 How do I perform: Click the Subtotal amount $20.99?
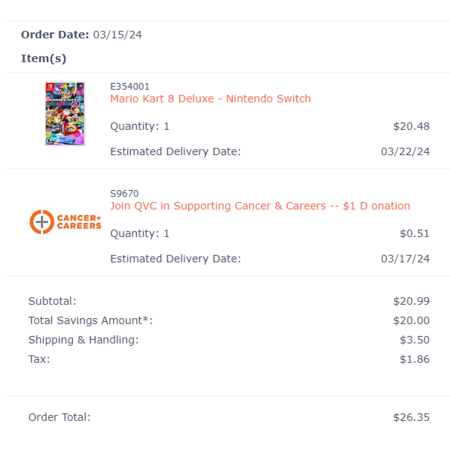[411, 301]
